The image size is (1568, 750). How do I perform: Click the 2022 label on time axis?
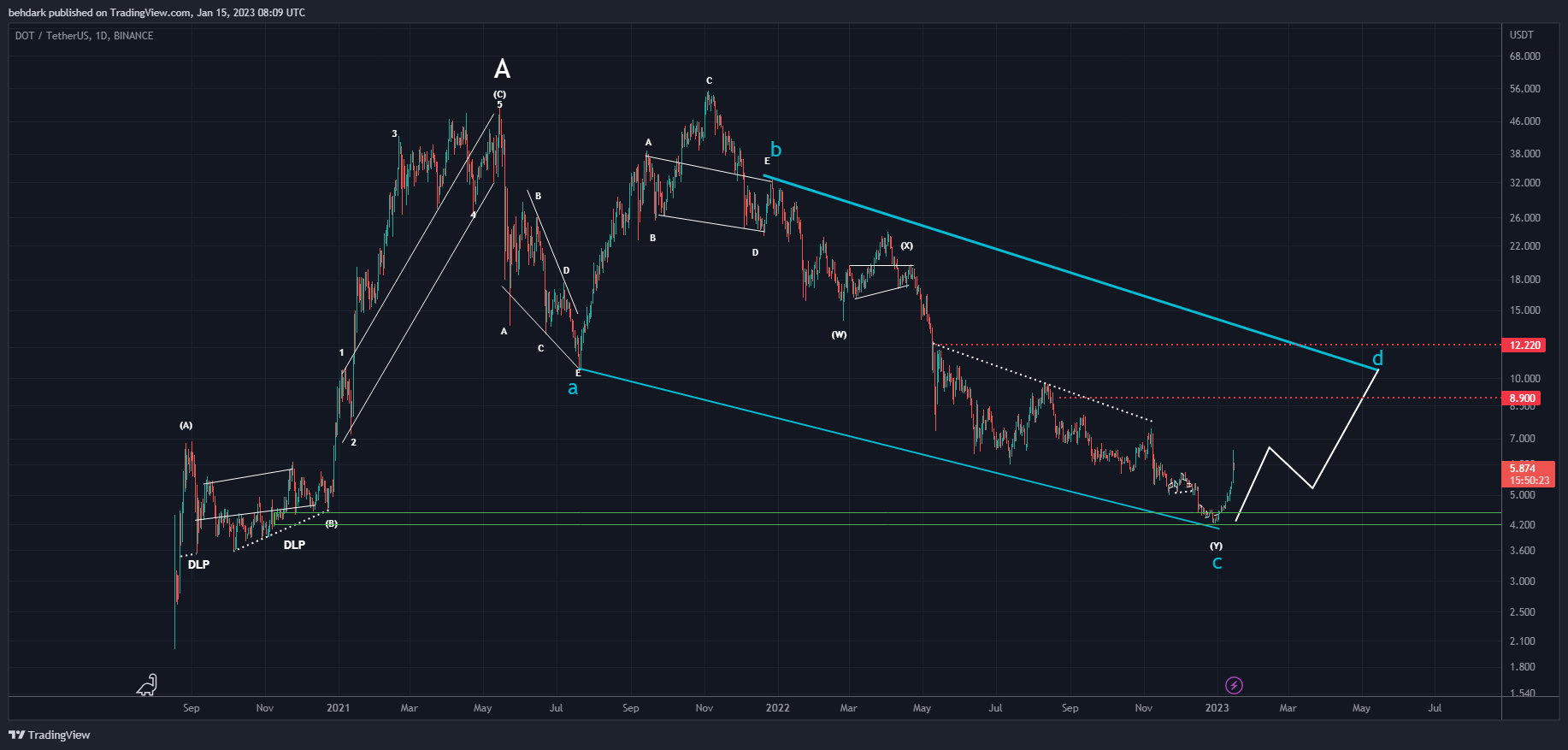pos(778,708)
